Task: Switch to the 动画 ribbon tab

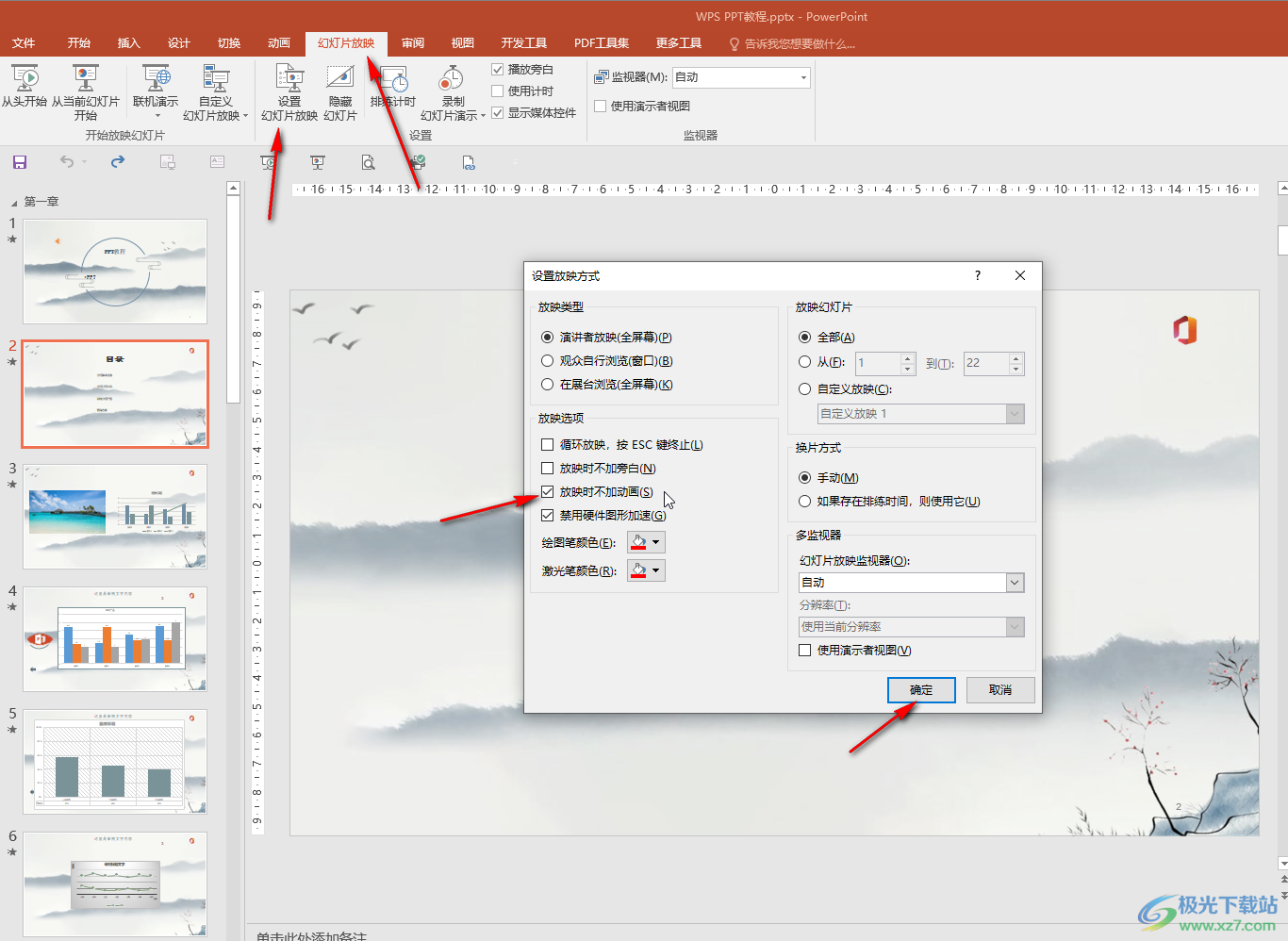Action: coord(279,43)
